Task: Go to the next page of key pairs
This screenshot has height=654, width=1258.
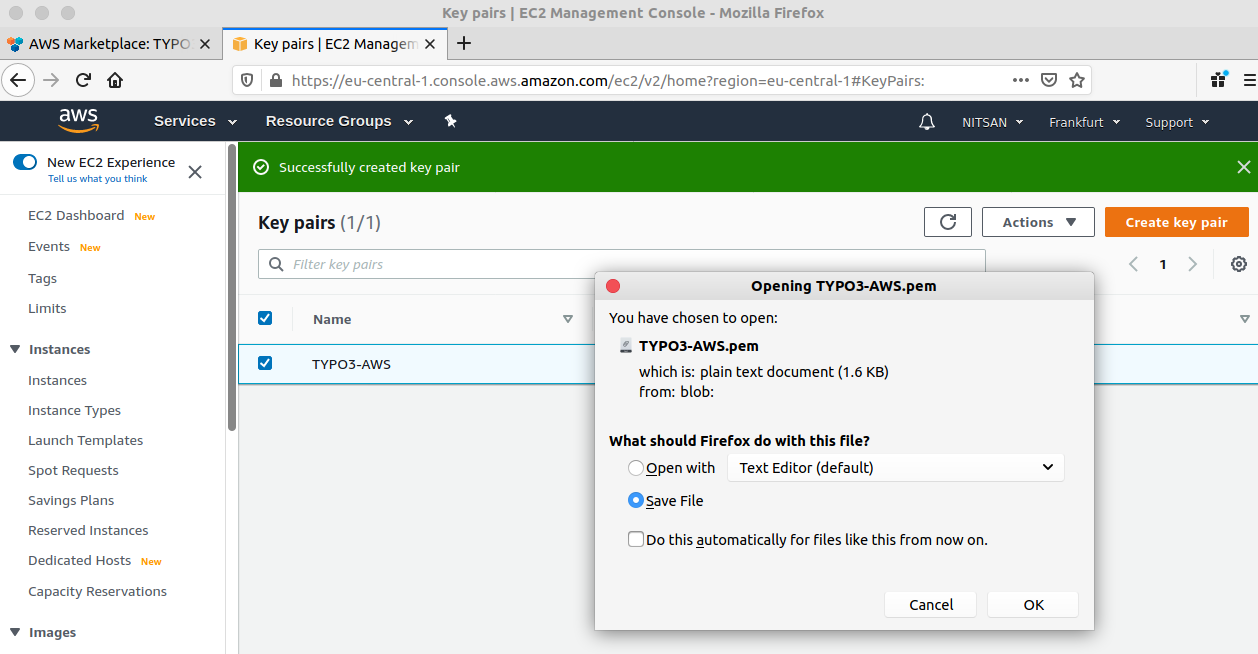Action: pyautogui.click(x=1192, y=264)
